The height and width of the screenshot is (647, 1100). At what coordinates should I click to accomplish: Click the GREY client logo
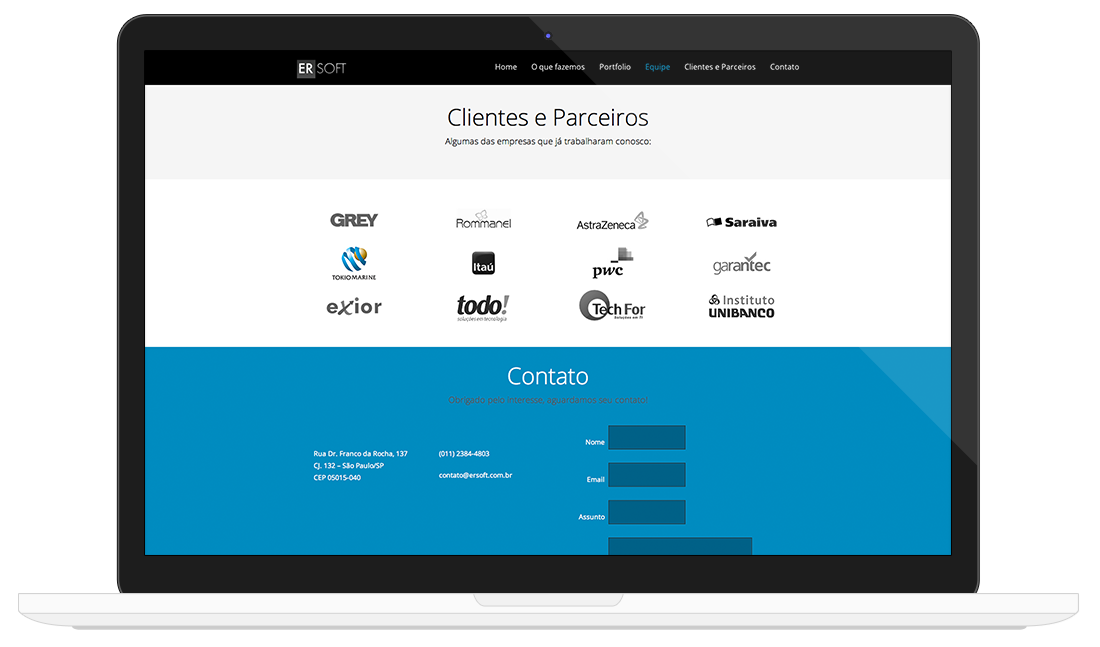(x=354, y=220)
